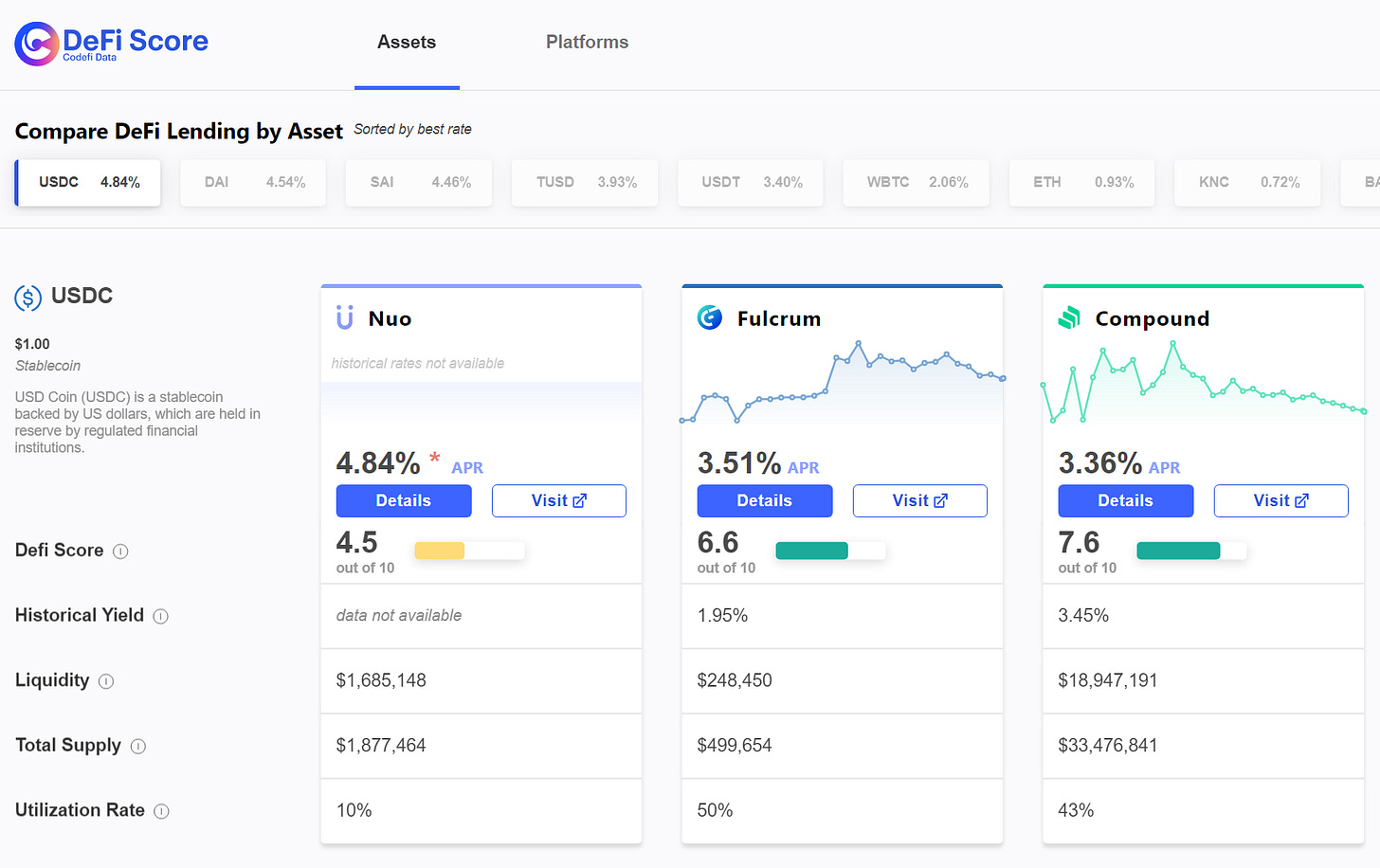Open the Liquidity info icon

[106, 681]
